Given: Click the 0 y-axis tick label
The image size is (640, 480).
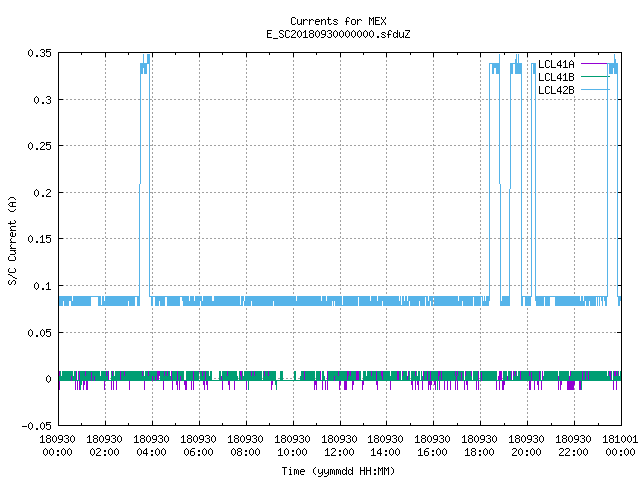Looking at the screenshot, I should (49, 379).
